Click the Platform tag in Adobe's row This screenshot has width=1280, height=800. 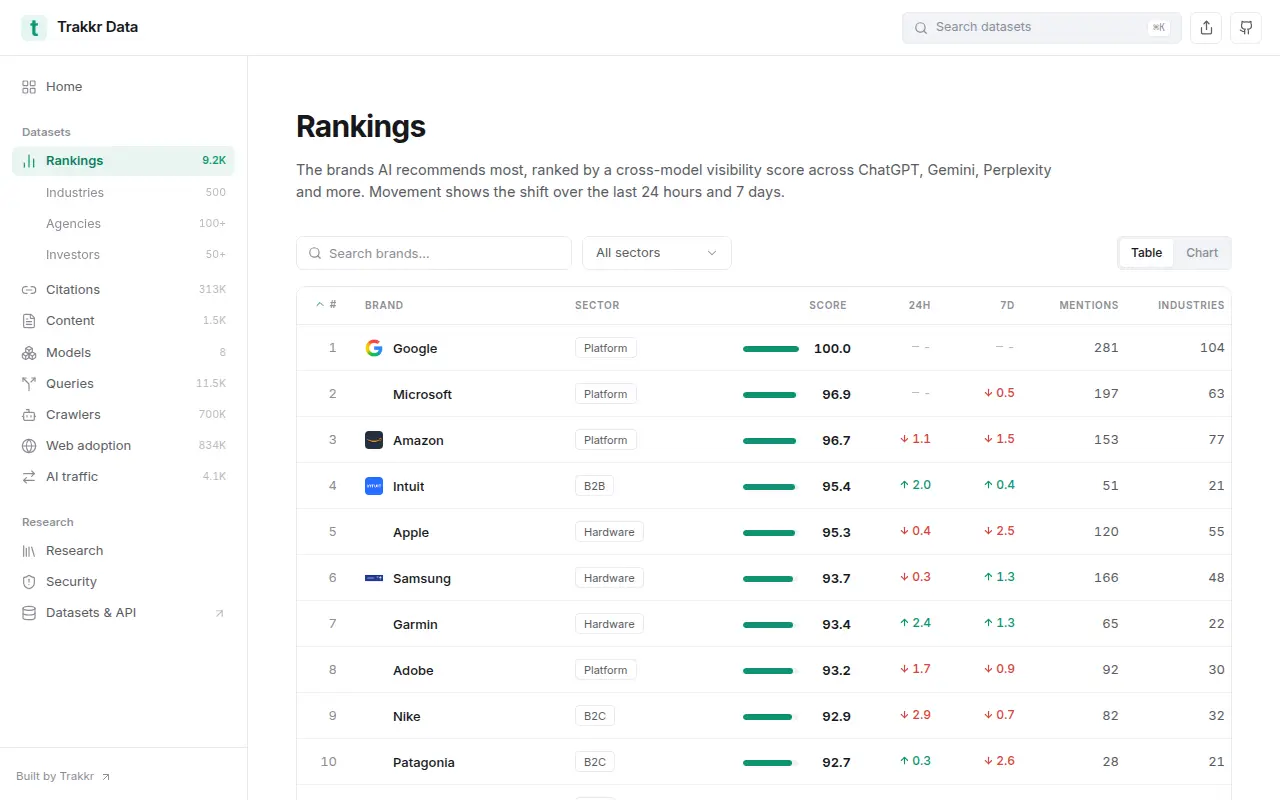[606, 670]
